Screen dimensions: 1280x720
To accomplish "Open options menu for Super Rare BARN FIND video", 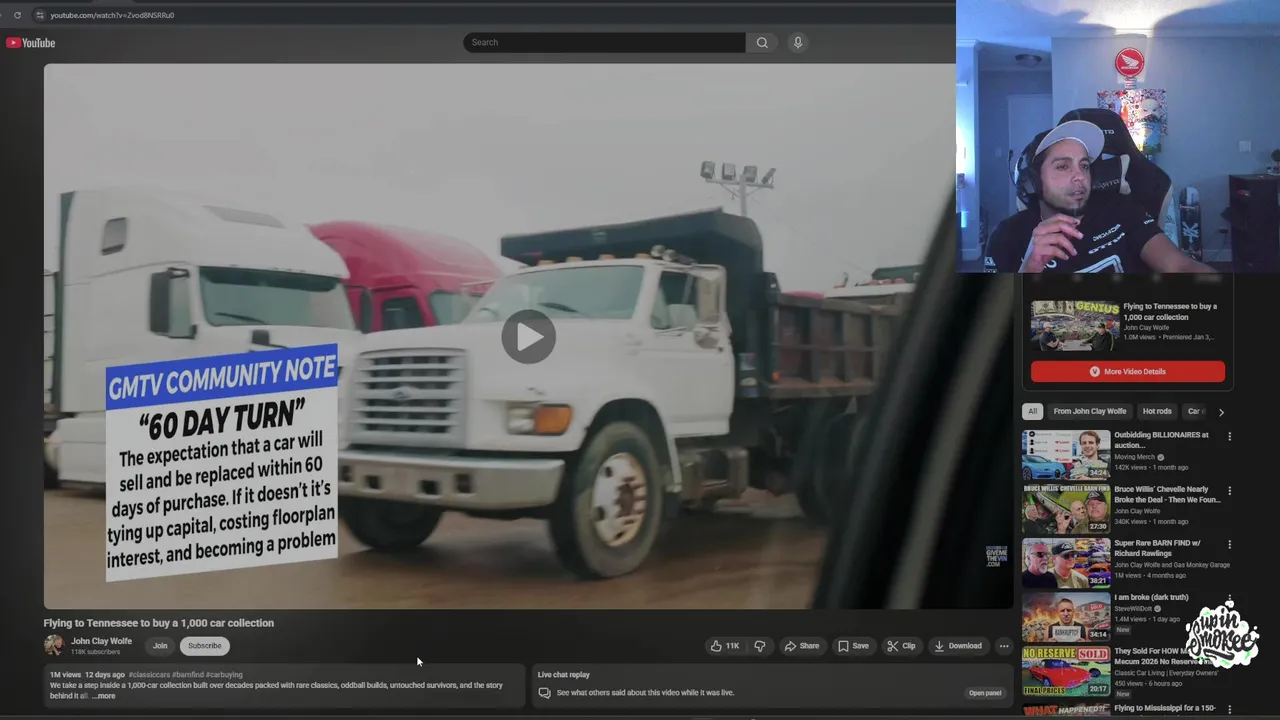I will (x=1229, y=545).
